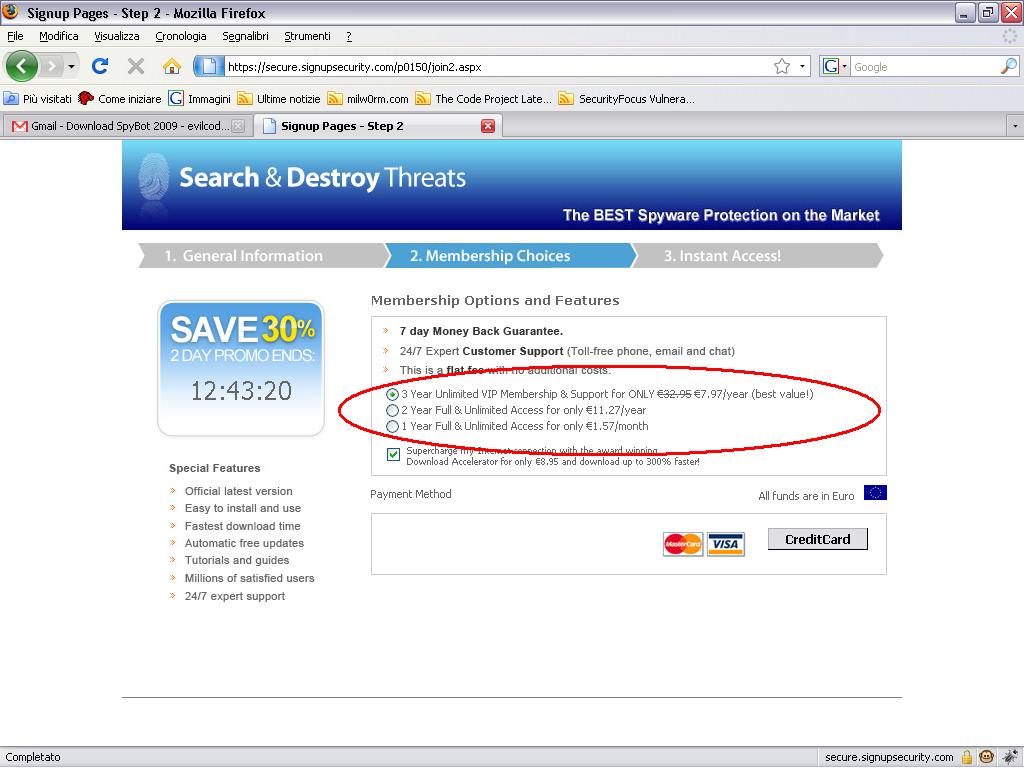Viewport: 1024px width, 768px height.
Task: Select 2 Year Full & Unlimited Access option
Action: point(392,410)
